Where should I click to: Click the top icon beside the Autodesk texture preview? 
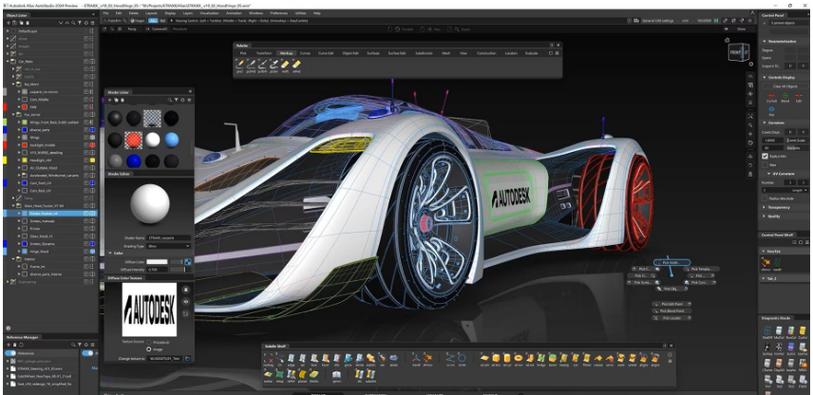[x=187, y=290]
